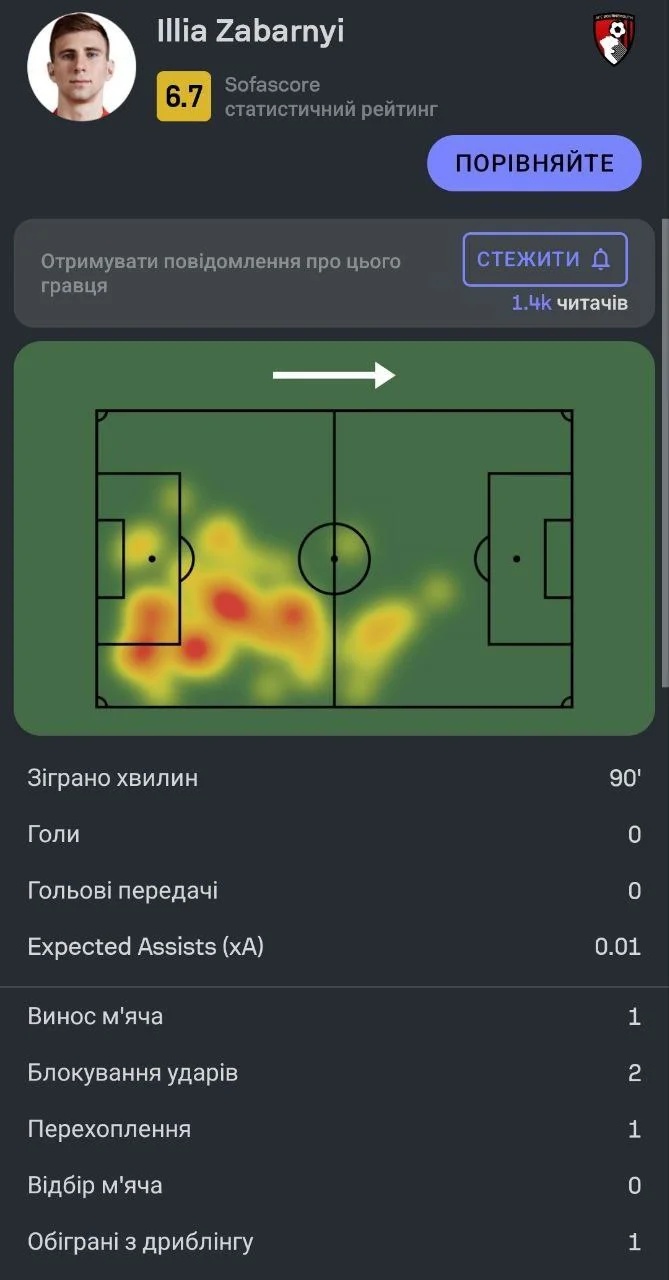Click the Відбір м'яча row
Screen dimensions: 669x1280
tap(334, 1186)
